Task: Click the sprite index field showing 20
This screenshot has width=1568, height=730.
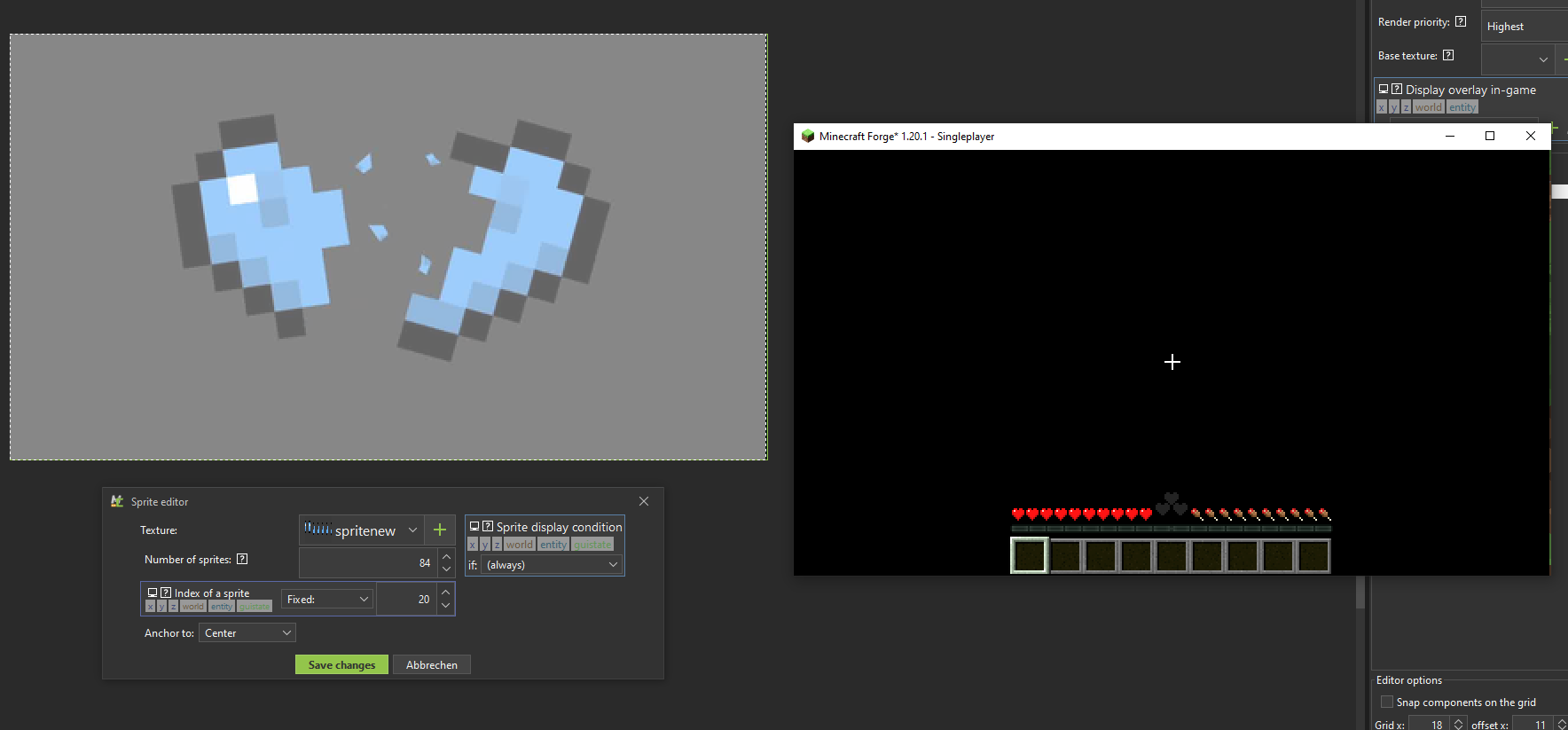Action: [x=407, y=599]
